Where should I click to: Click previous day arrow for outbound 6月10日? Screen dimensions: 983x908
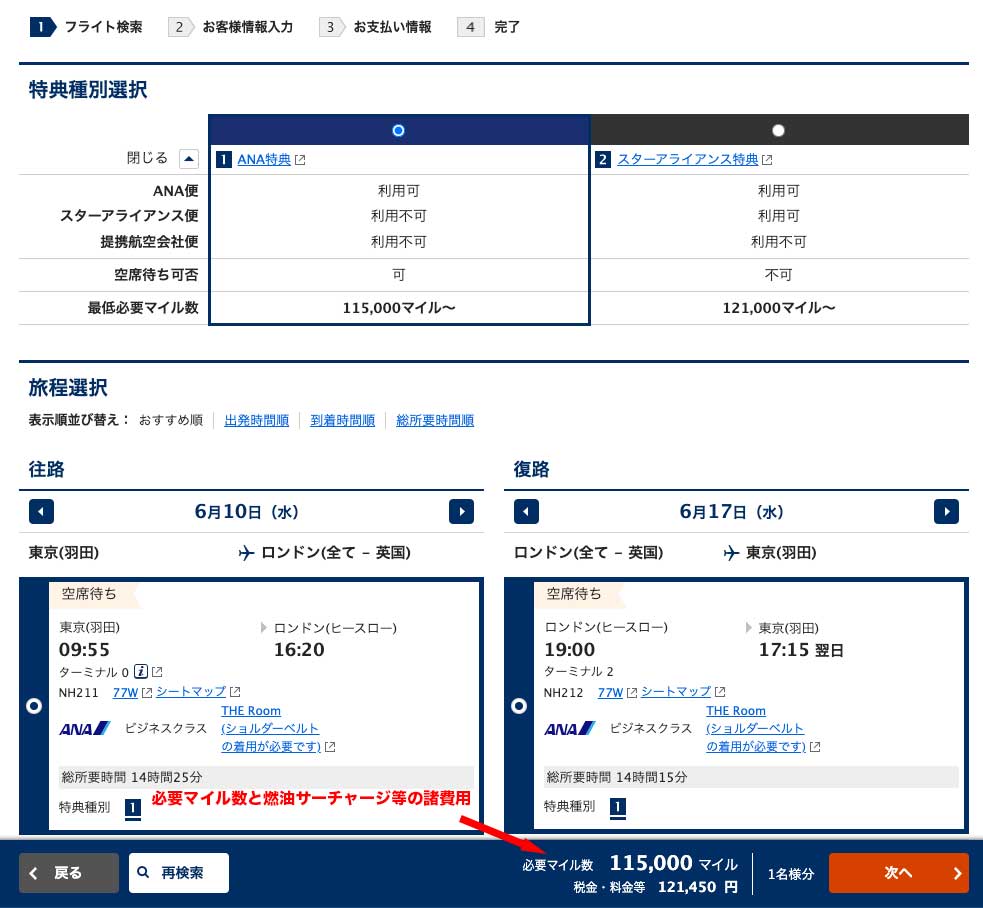pos(41,512)
